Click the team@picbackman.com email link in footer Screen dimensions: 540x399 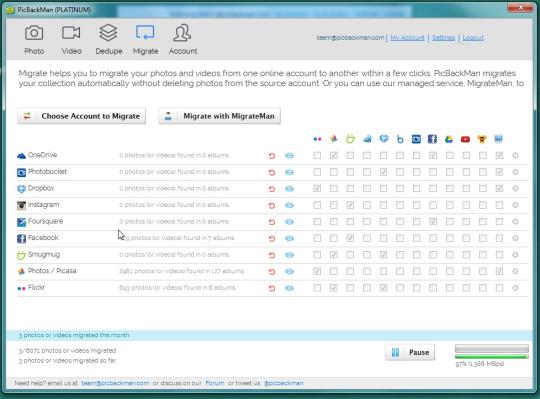tap(115, 383)
